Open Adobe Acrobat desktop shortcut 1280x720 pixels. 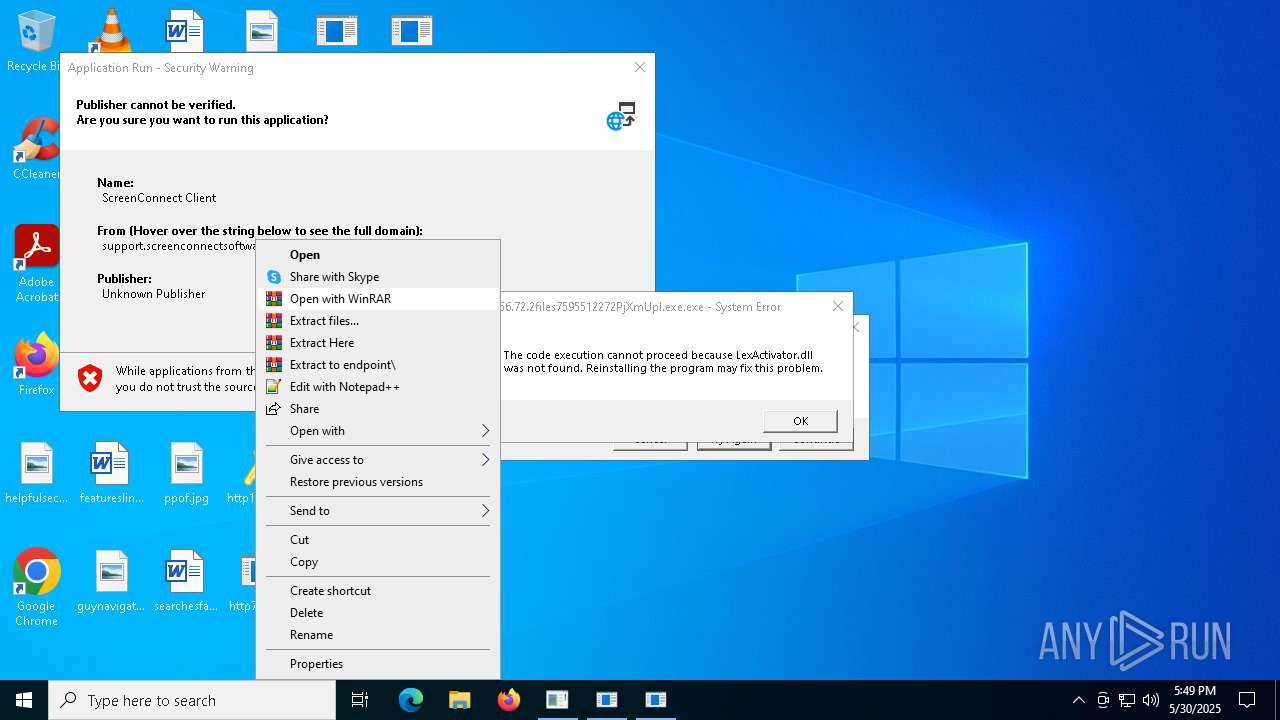tap(36, 264)
